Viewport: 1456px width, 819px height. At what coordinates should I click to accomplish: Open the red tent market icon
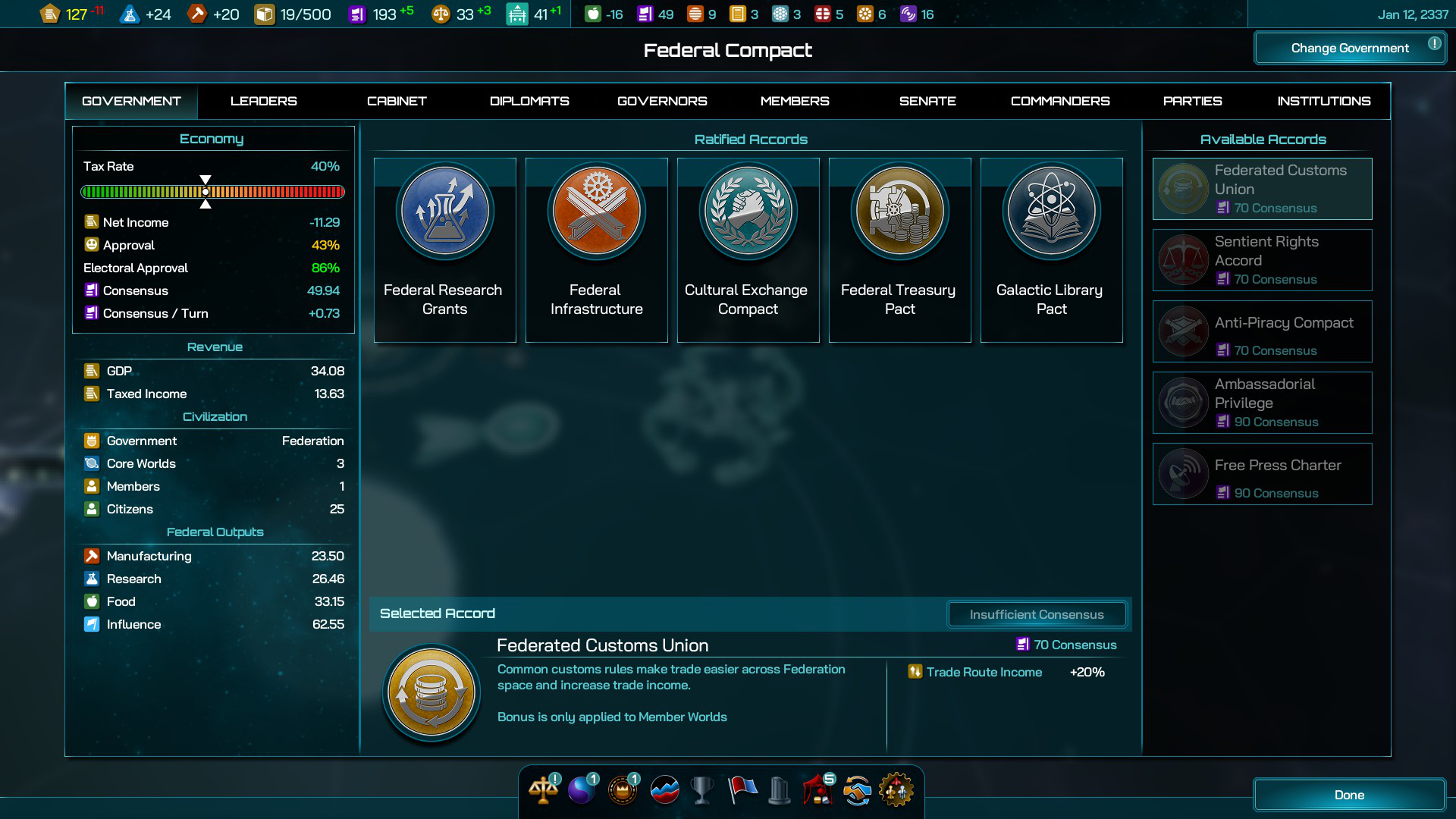818,790
